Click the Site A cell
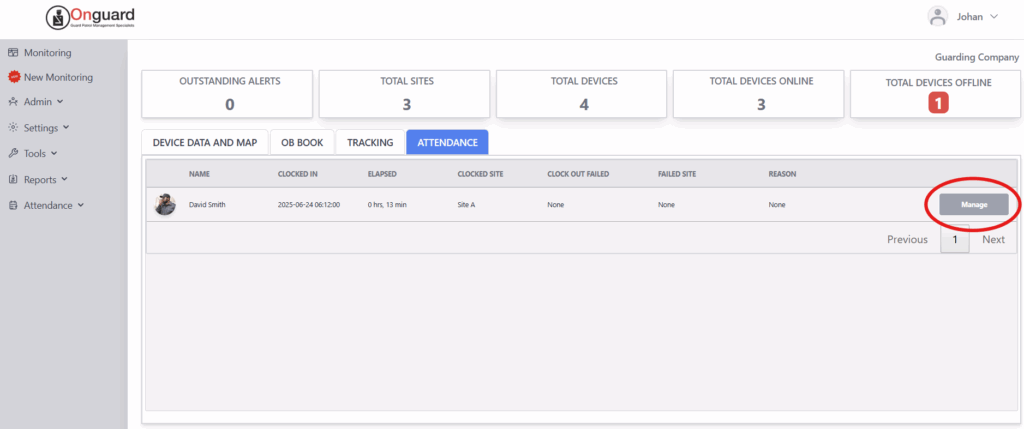1024x429 pixels. [x=466, y=204]
